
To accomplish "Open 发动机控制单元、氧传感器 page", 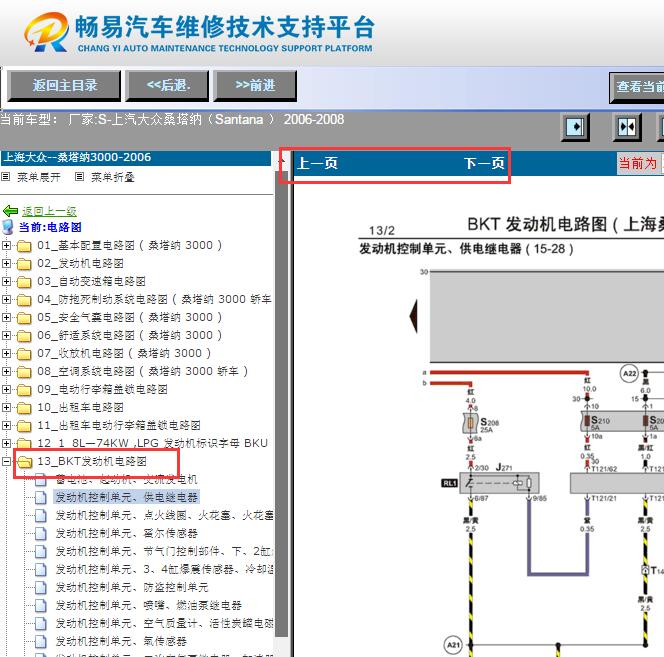I will (x=121, y=641).
